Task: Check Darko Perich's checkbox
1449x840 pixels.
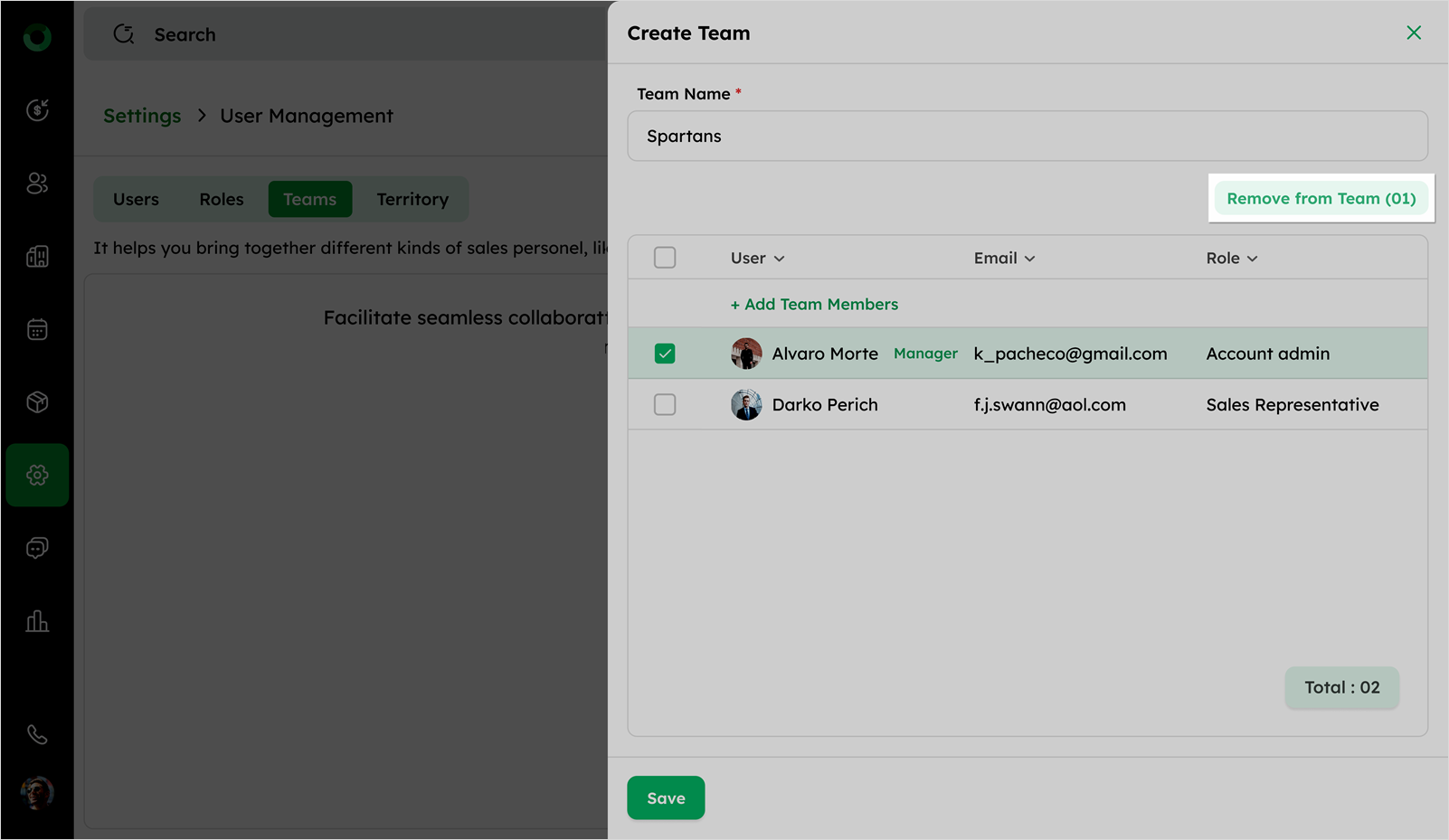Action: point(665,404)
